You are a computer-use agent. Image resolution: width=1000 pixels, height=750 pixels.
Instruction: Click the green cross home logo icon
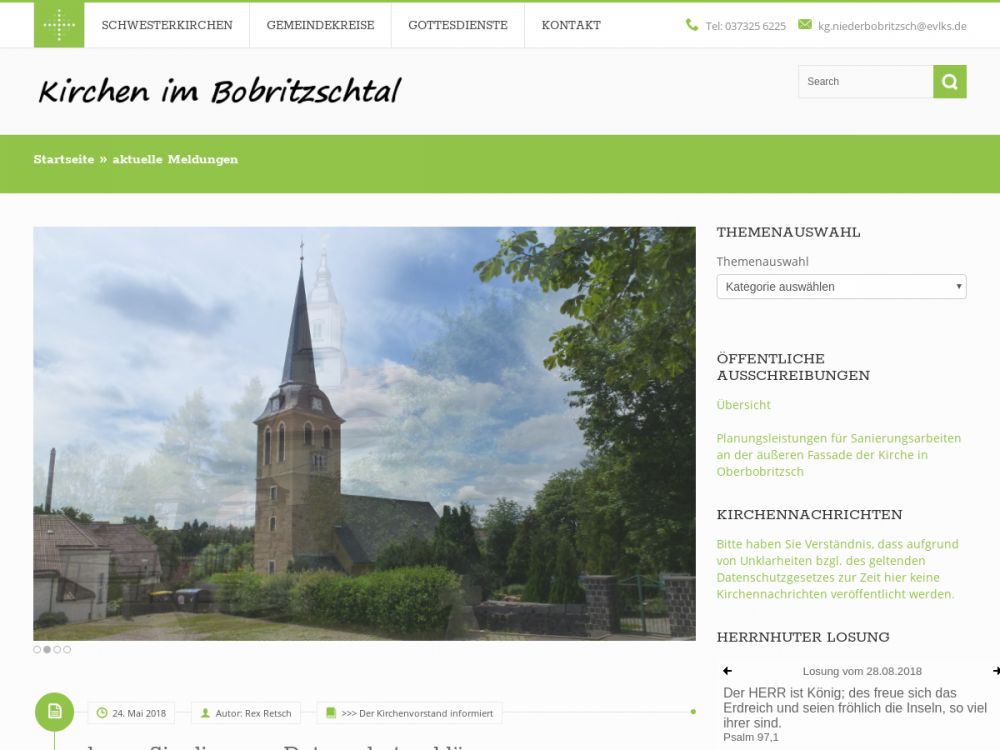point(59,25)
